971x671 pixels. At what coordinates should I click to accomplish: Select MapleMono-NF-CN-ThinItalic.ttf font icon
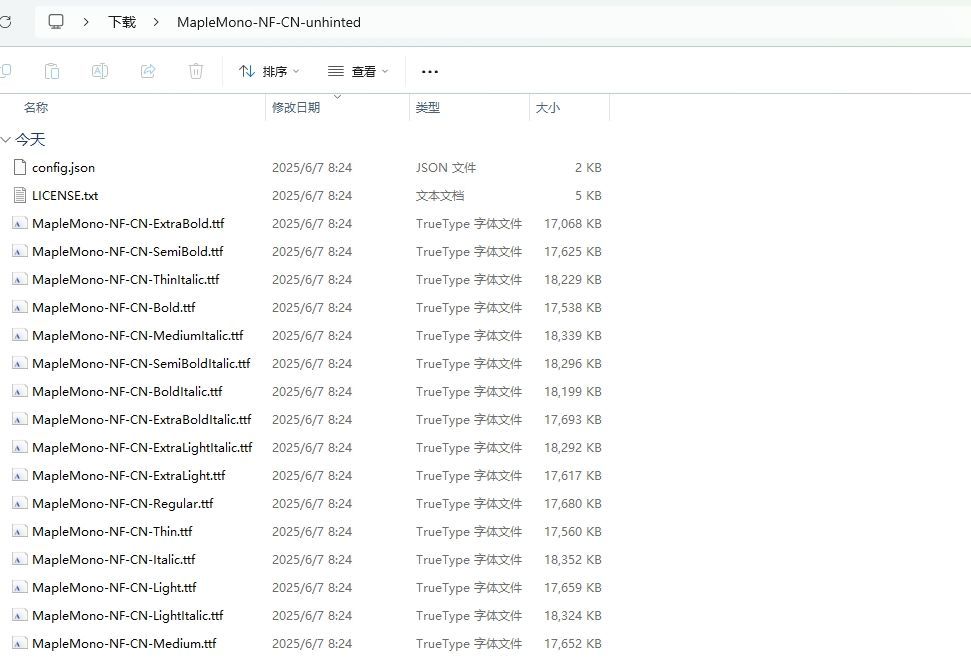pos(20,280)
